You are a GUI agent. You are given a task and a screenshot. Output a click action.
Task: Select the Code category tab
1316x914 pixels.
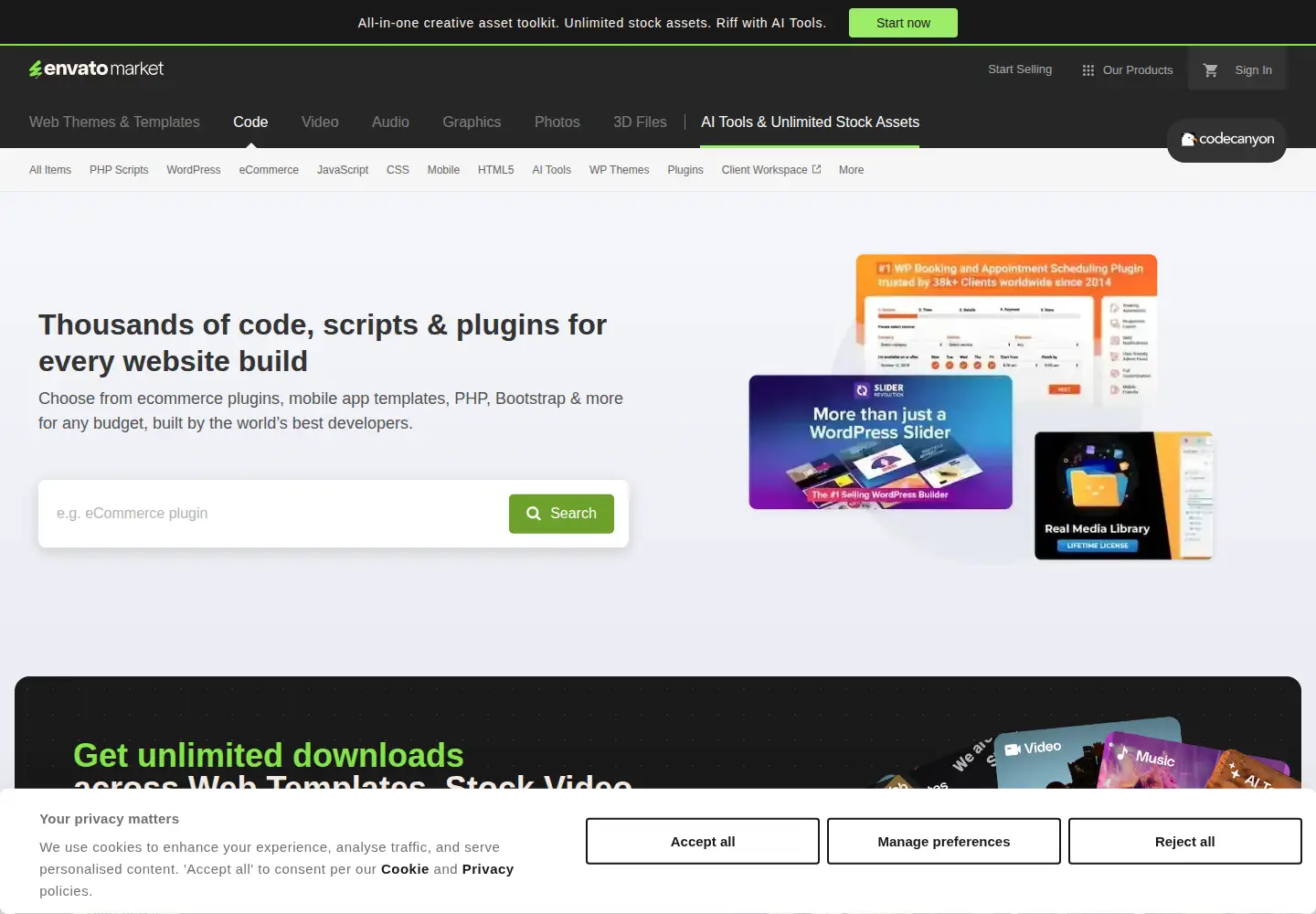250,122
